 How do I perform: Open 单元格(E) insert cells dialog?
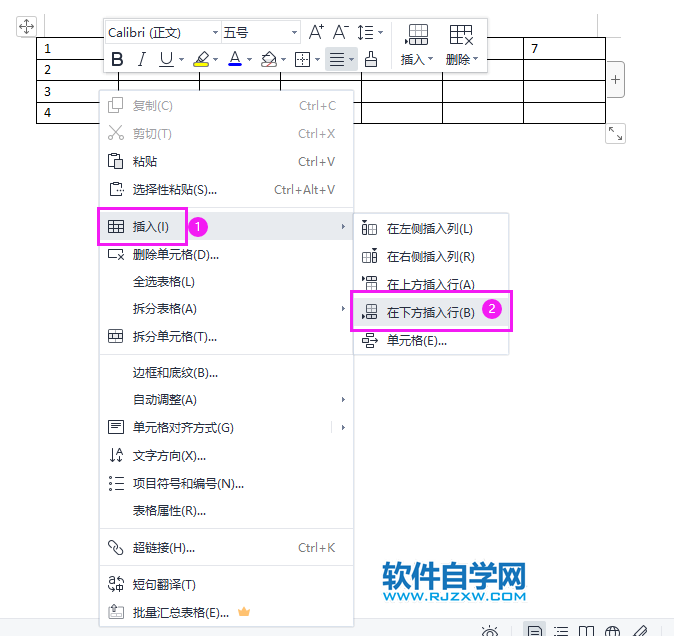(x=431, y=340)
